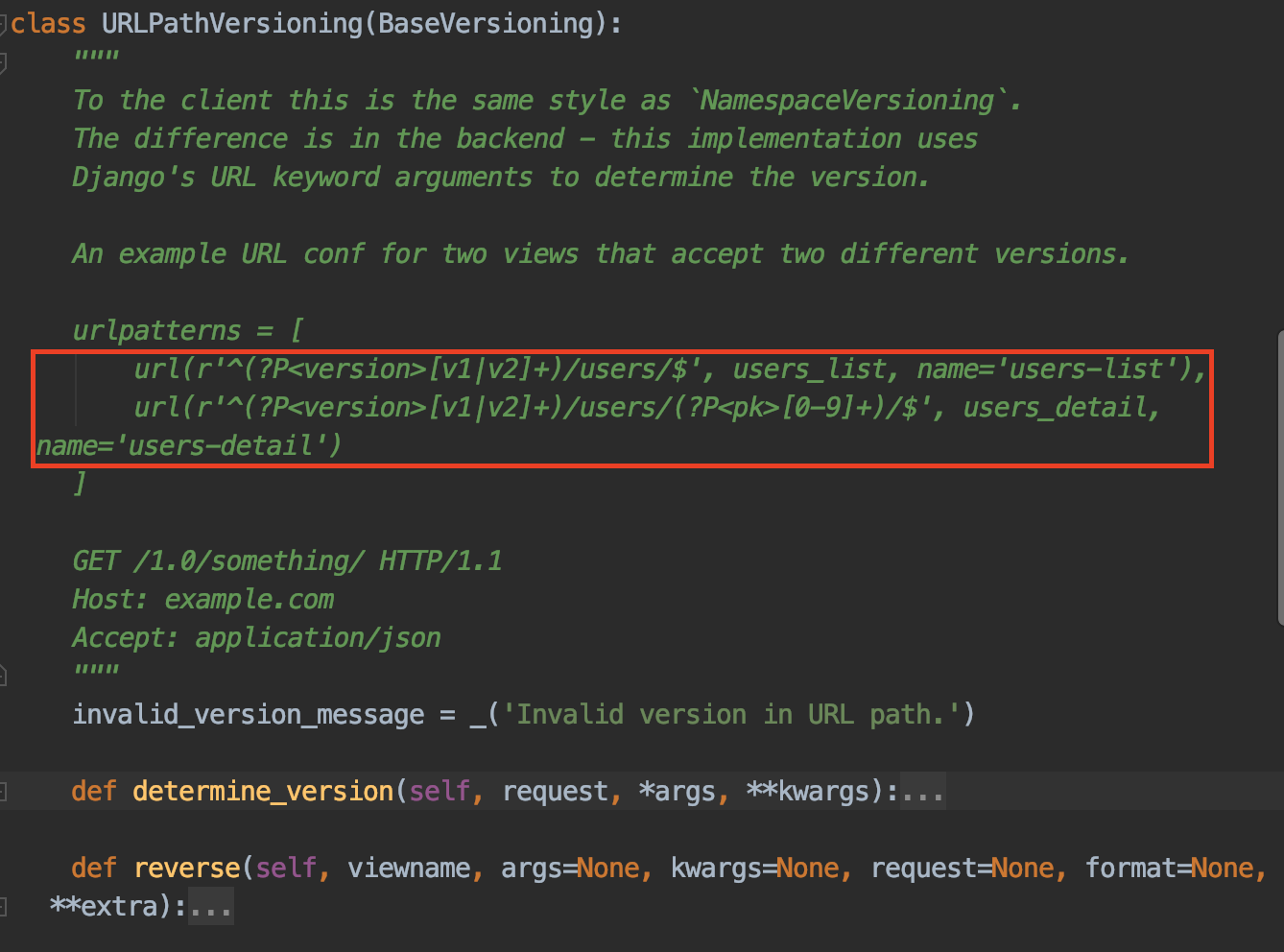
Task: Click the format=None parameter
Action: pos(1169,869)
